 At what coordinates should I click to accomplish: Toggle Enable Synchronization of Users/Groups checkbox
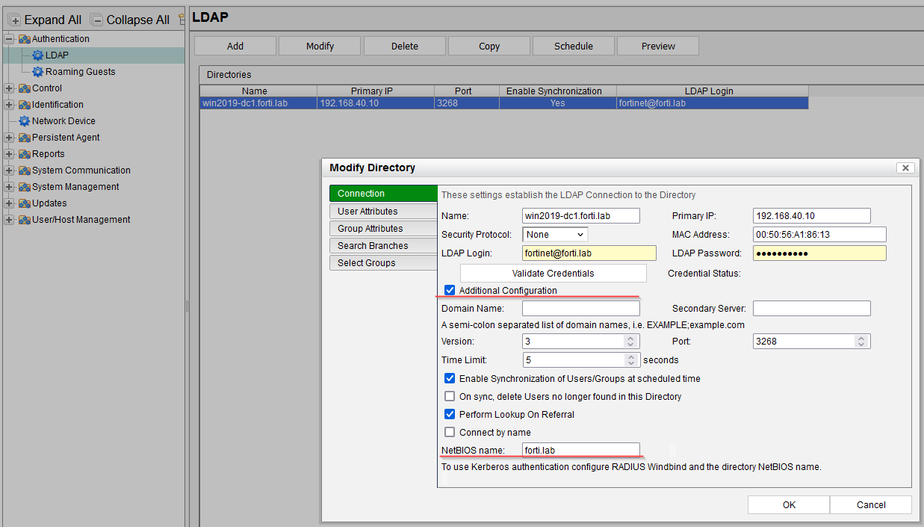tap(450, 378)
